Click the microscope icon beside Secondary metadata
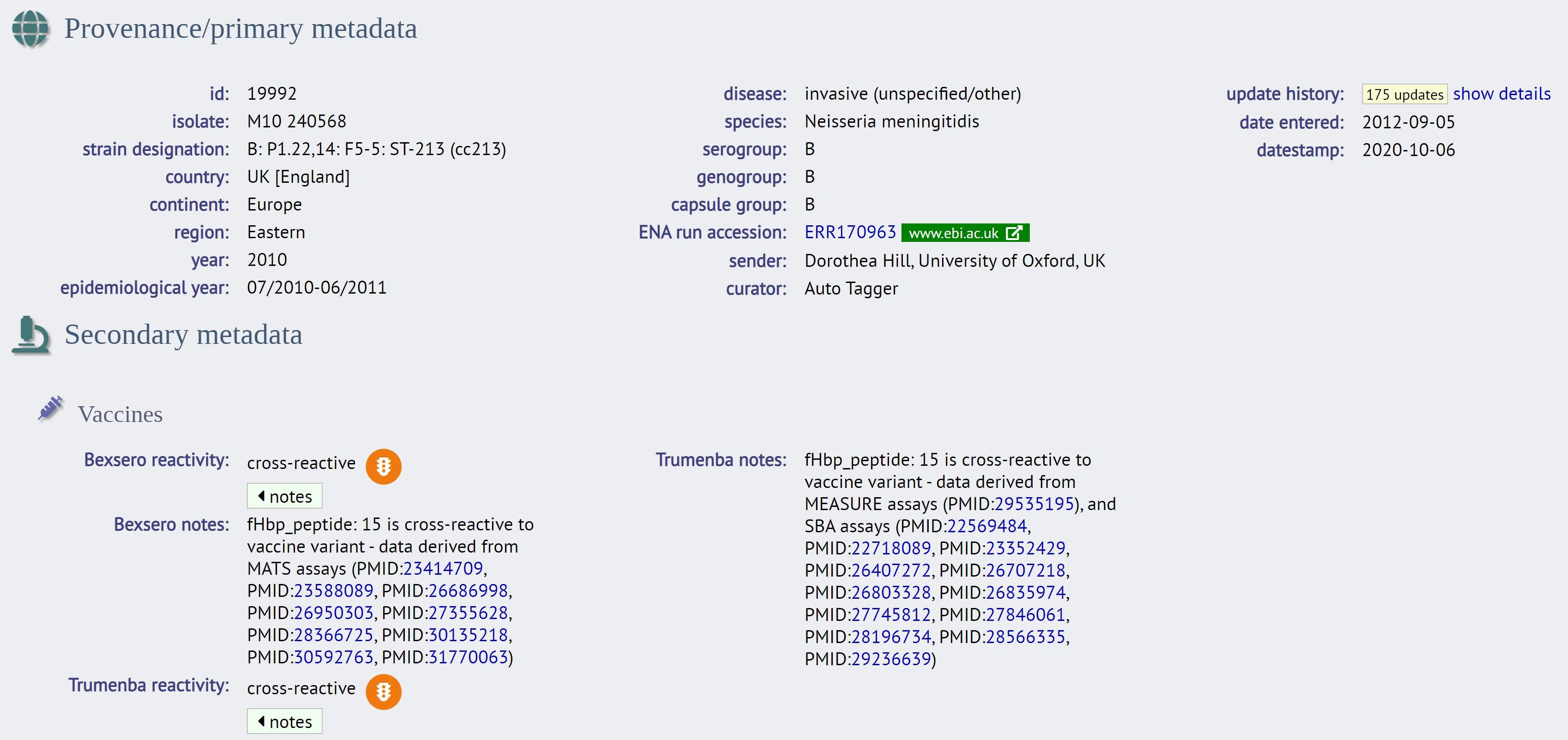1568x740 pixels. tap(30, 335)
